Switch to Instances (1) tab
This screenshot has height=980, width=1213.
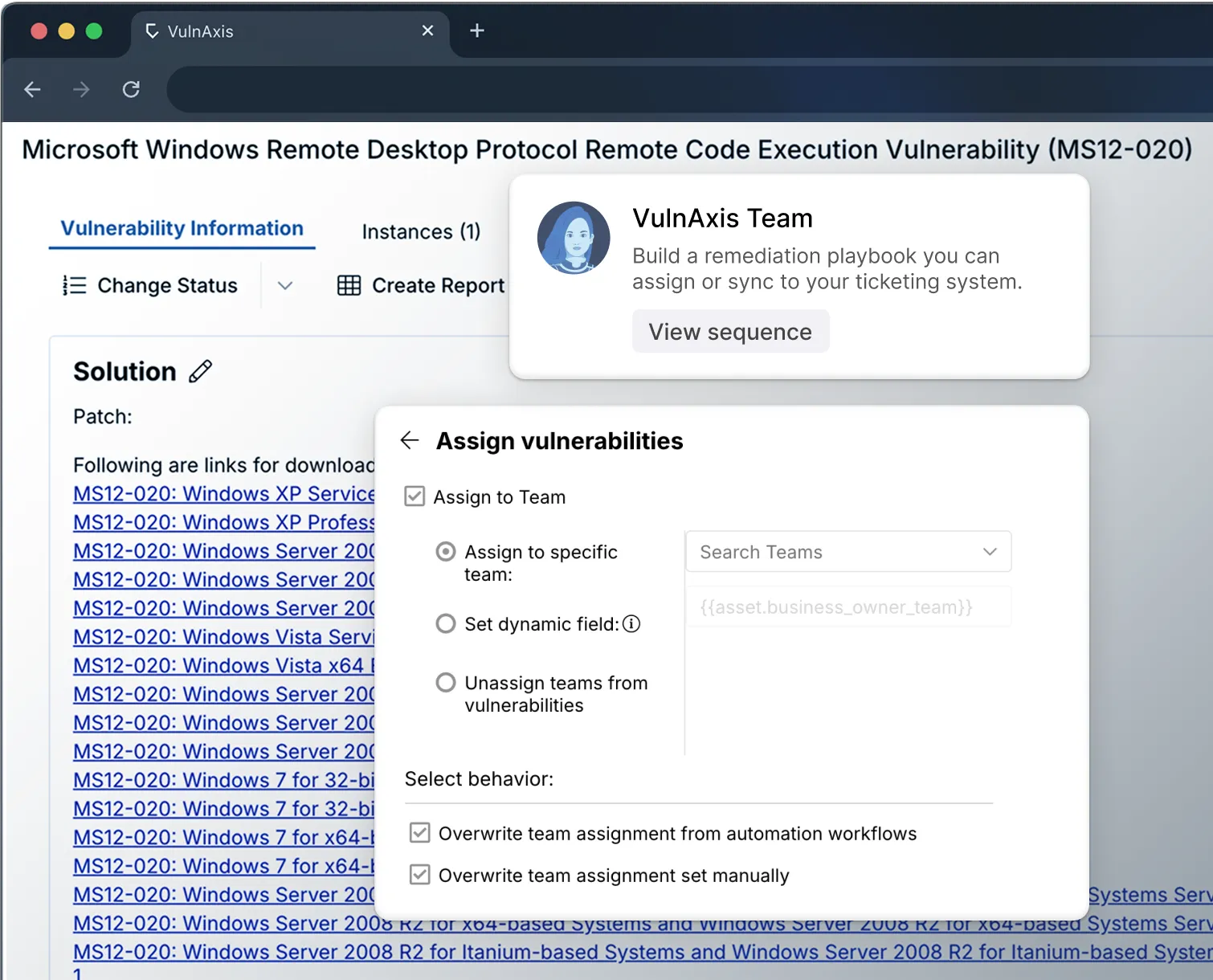[x=421, y=231]
